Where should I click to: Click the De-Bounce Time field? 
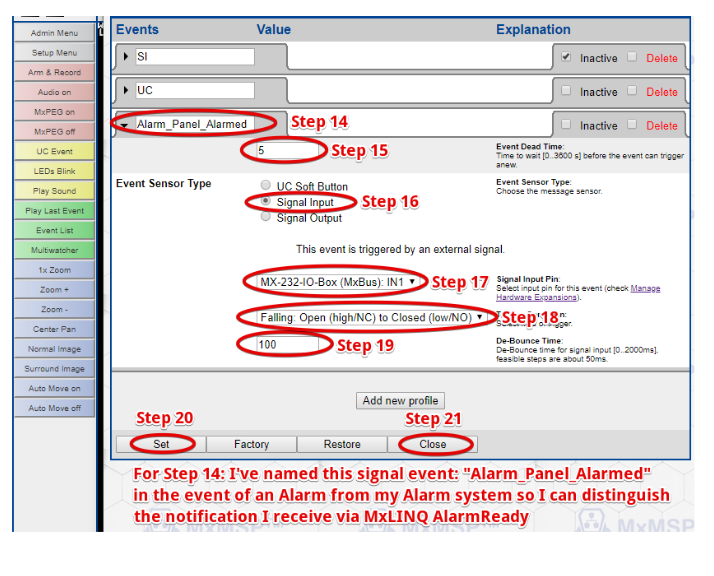(287, 345)
